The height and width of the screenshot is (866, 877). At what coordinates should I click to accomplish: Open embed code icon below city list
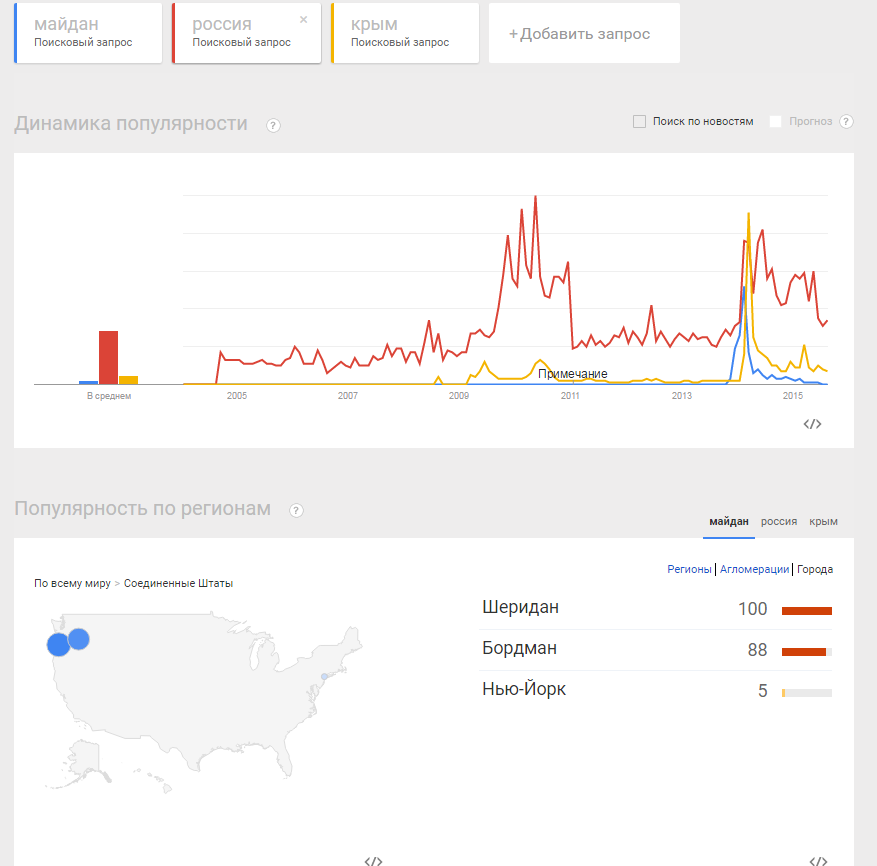[x=817, y=860]
